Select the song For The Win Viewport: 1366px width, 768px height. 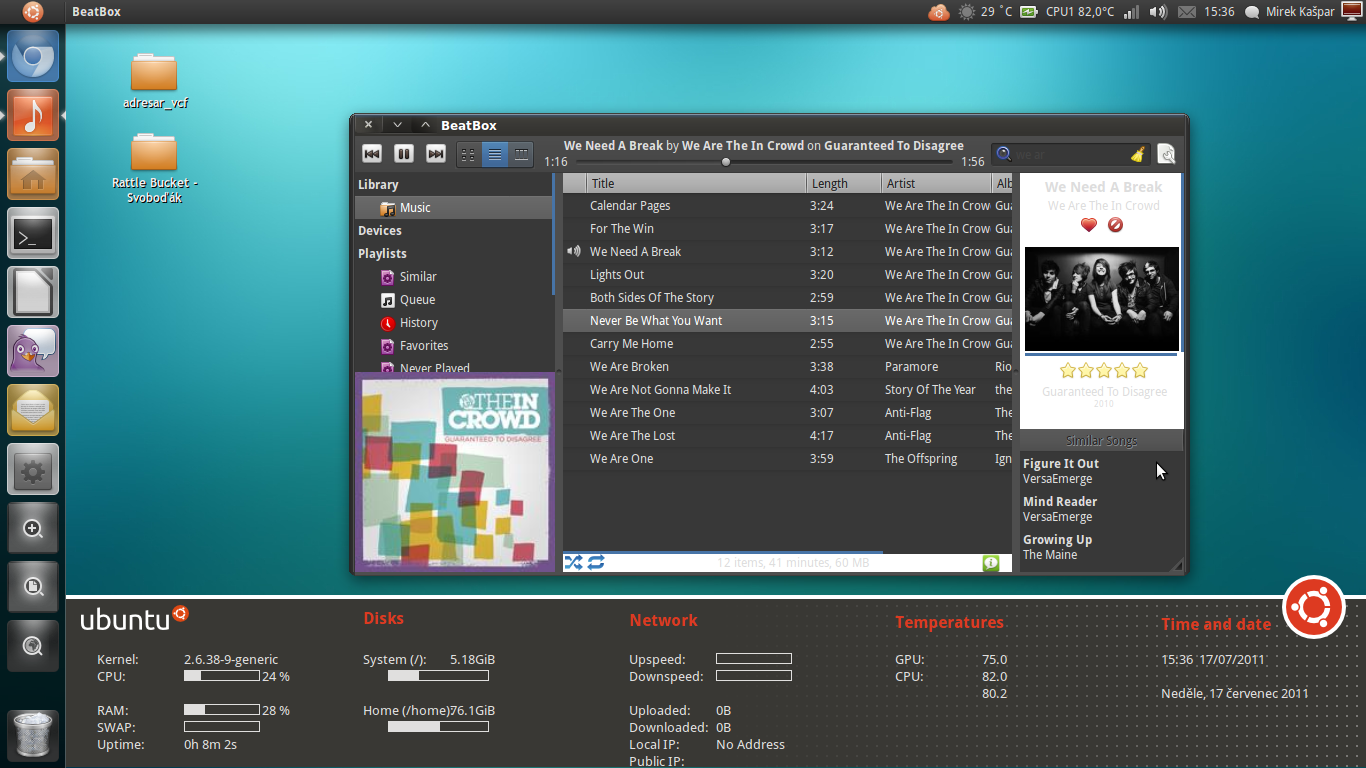click(787, 228)
